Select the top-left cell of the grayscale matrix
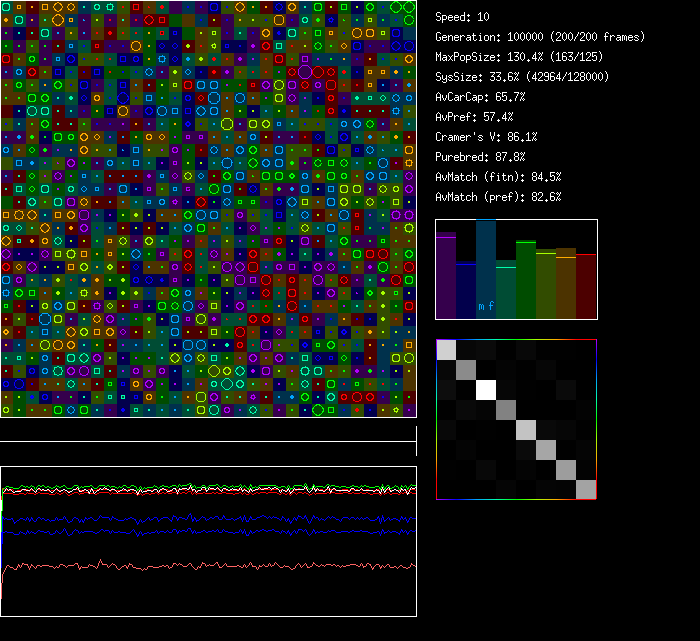Image resolution: width=700 pixels, height=641 pixels. [x=446, y=349]
